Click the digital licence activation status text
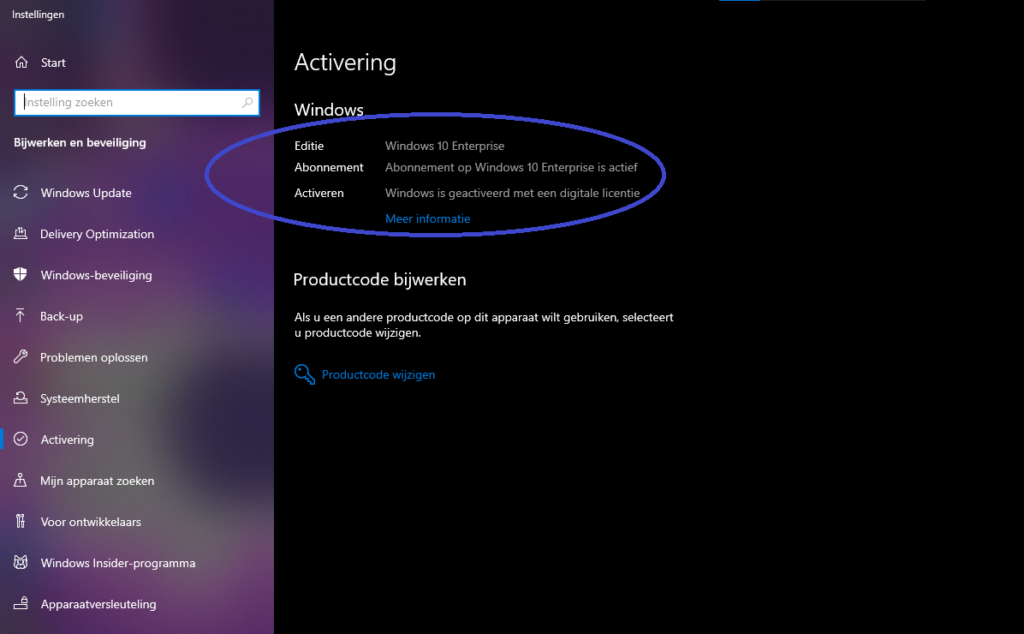This screenshot has width=1024, height=634. [513, 193]
